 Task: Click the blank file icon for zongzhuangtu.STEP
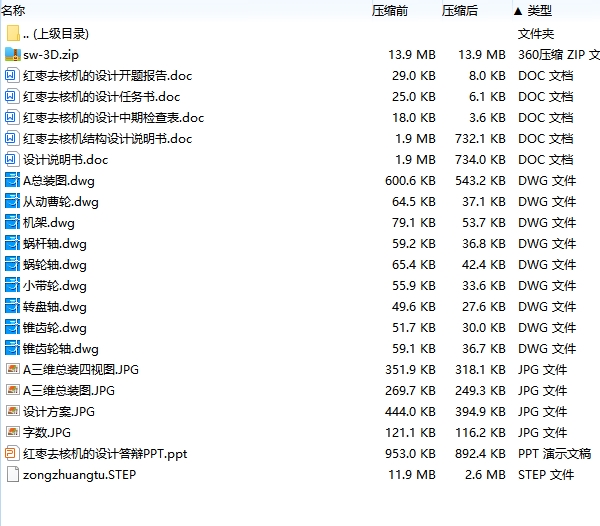click(x=13, y=474)
